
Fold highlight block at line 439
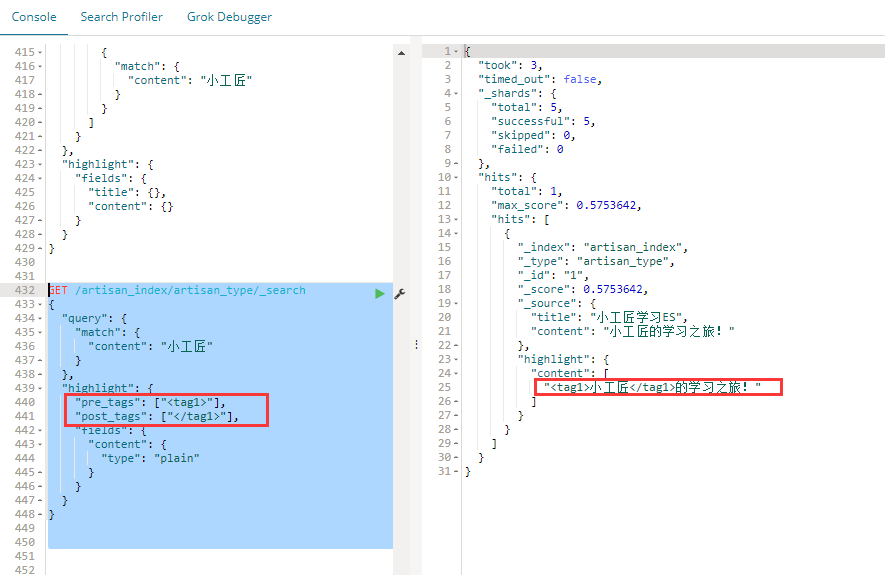pyautogui.click(x=40, y=388)
